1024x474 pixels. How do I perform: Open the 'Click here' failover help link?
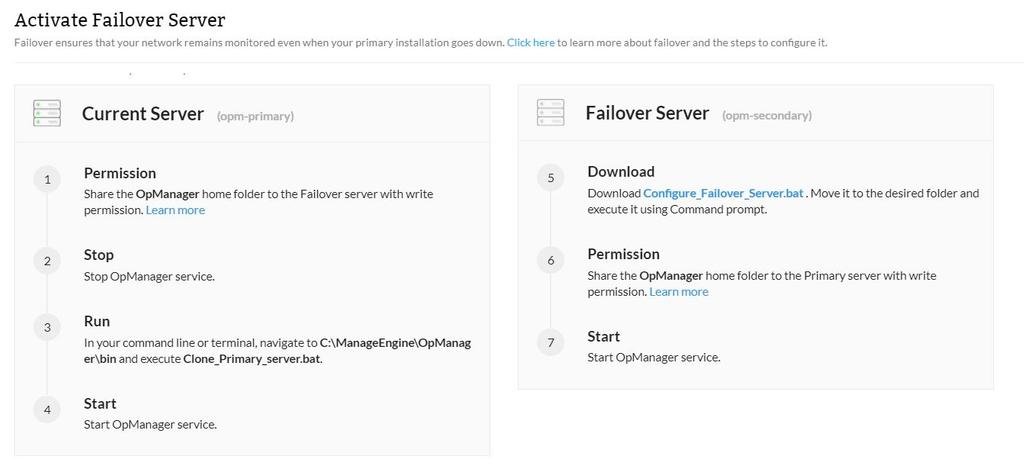pyautogui.click(x=530, y=43)
